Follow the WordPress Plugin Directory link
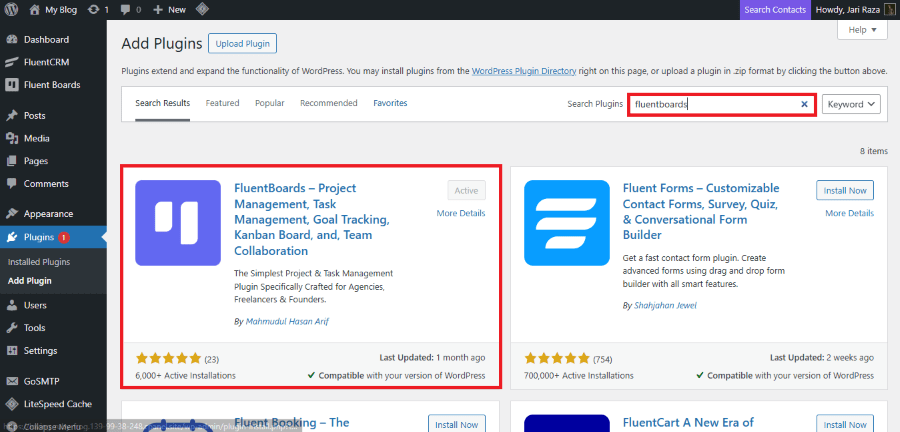The image size is (900, 432). pos(524,71)
